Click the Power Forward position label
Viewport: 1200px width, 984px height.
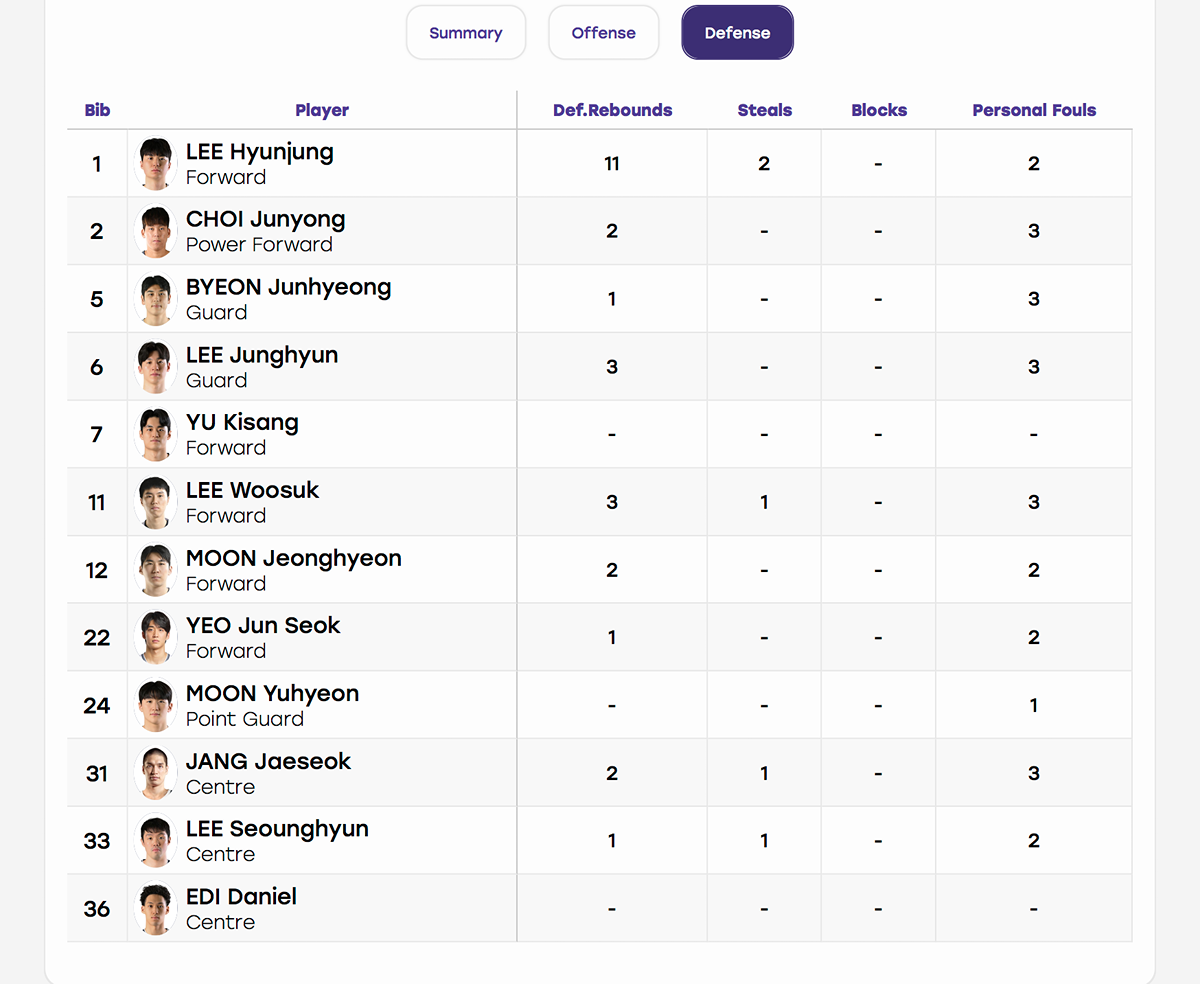pos(259,245)
